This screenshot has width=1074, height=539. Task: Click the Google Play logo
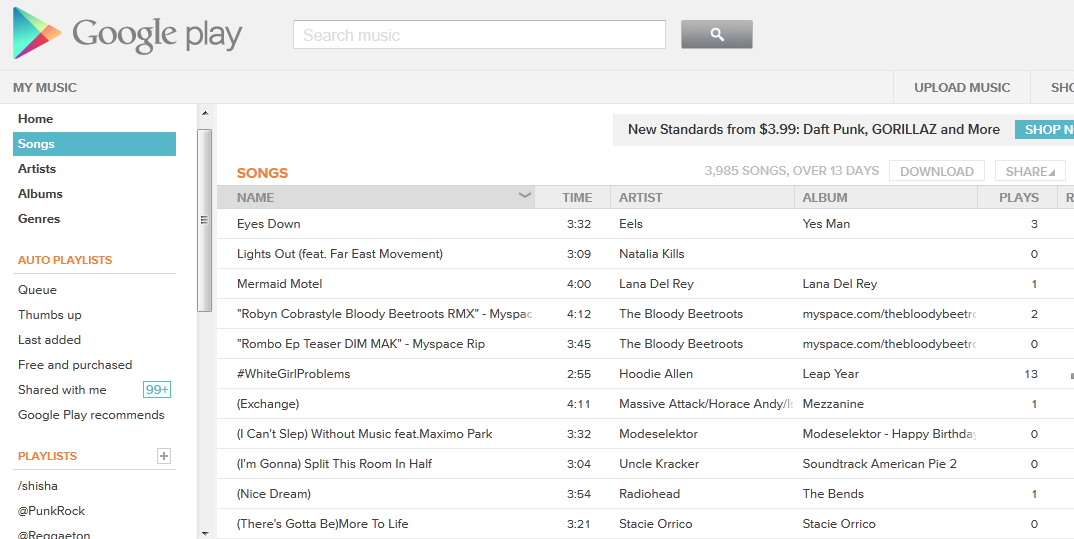(x=128, y=34)
